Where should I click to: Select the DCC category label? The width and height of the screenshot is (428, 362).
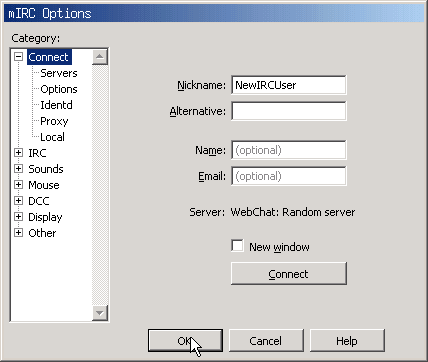point(39,201)
